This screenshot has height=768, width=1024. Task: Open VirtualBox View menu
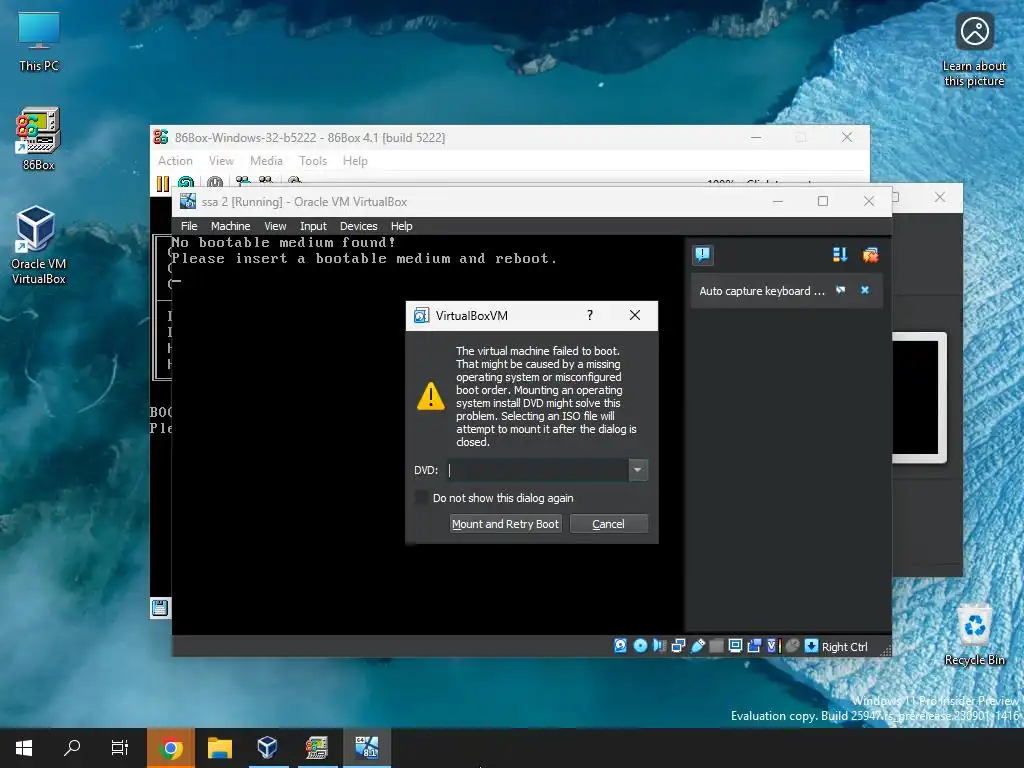[x=275, y=226]
